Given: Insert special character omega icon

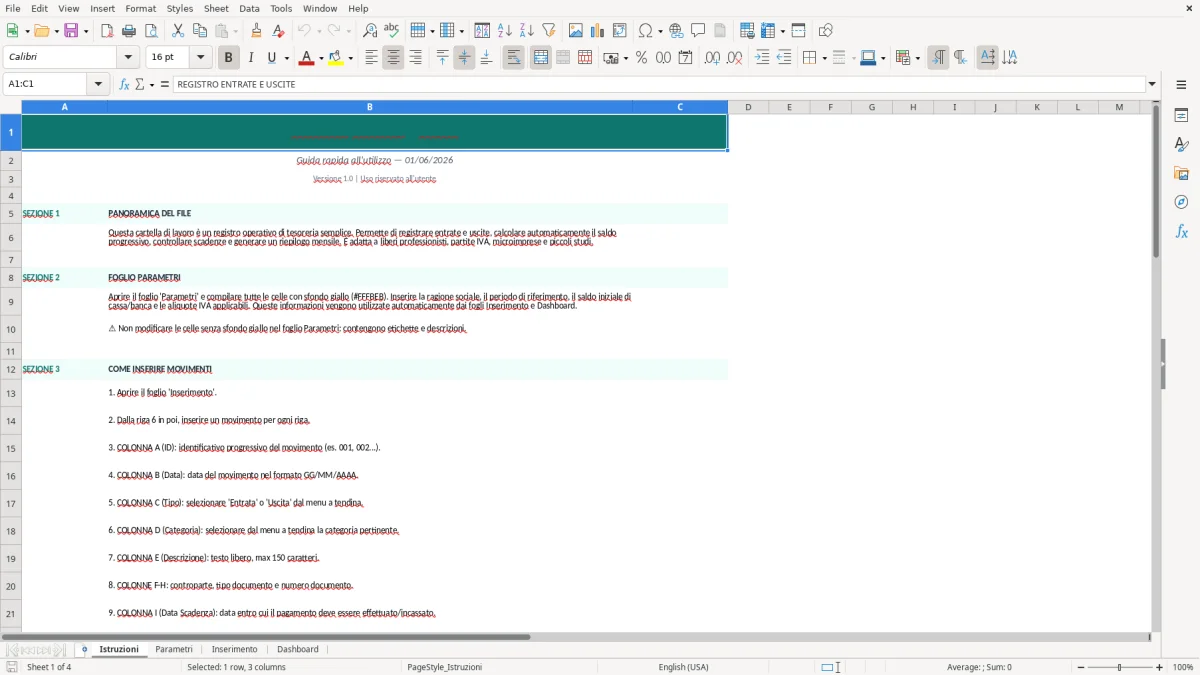Looking at the screenshot, I should [x=646, y=31].
